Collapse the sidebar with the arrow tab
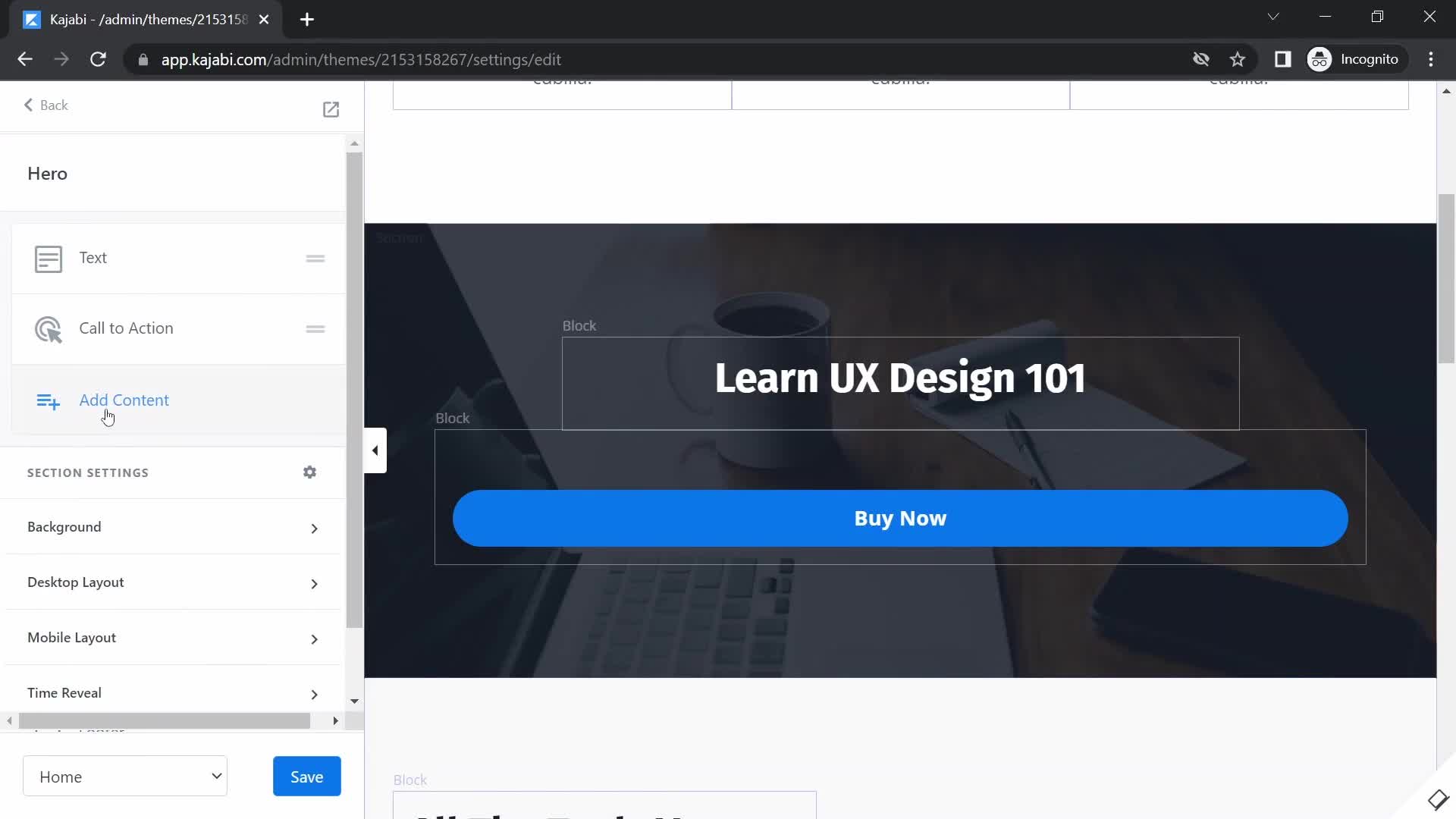Viewport: 1456px width, 819px height. pyautogui.click(x=375, y=450)
